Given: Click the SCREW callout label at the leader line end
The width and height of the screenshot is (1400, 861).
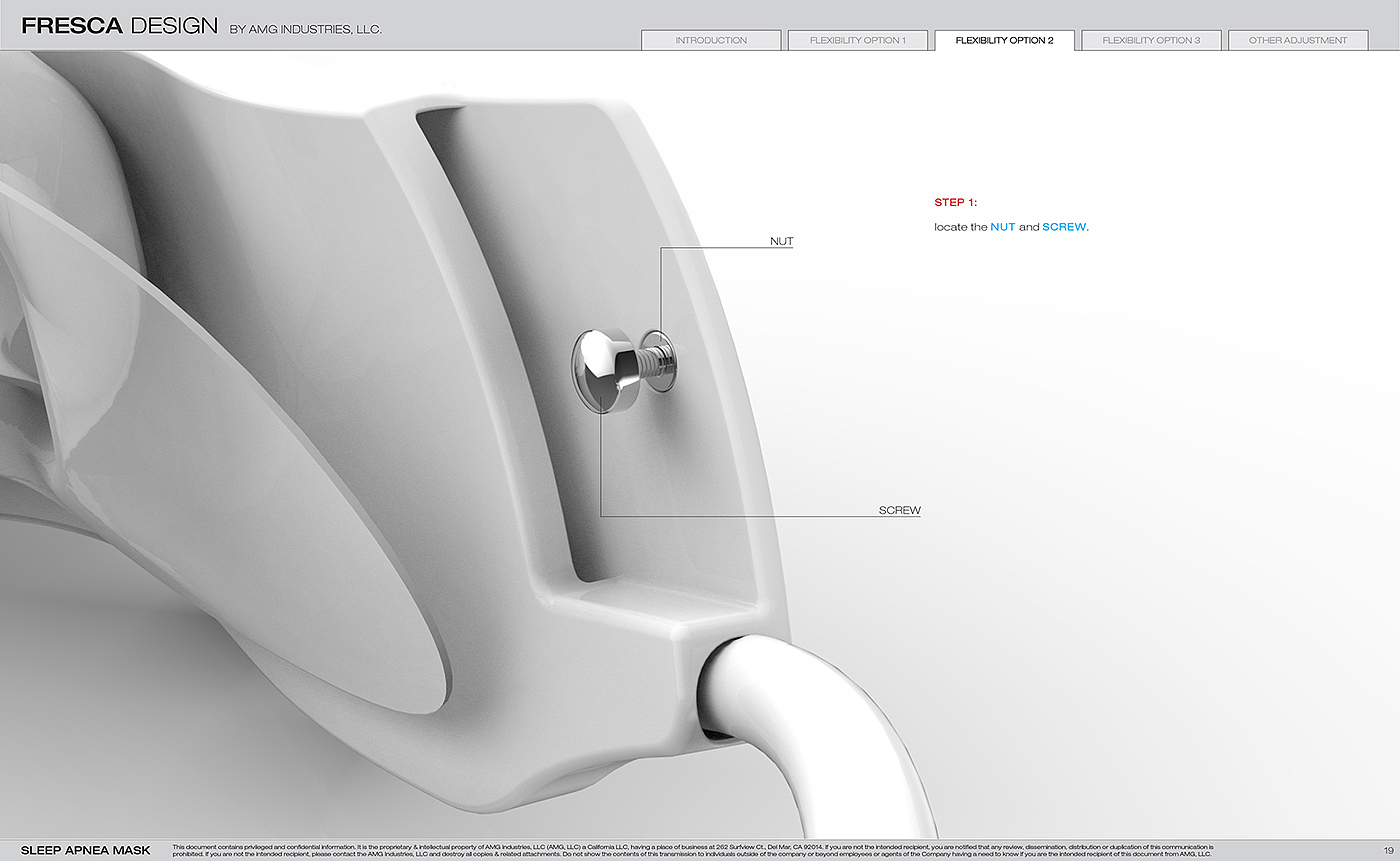Looking at the screenshot, I should pos(900,511).
